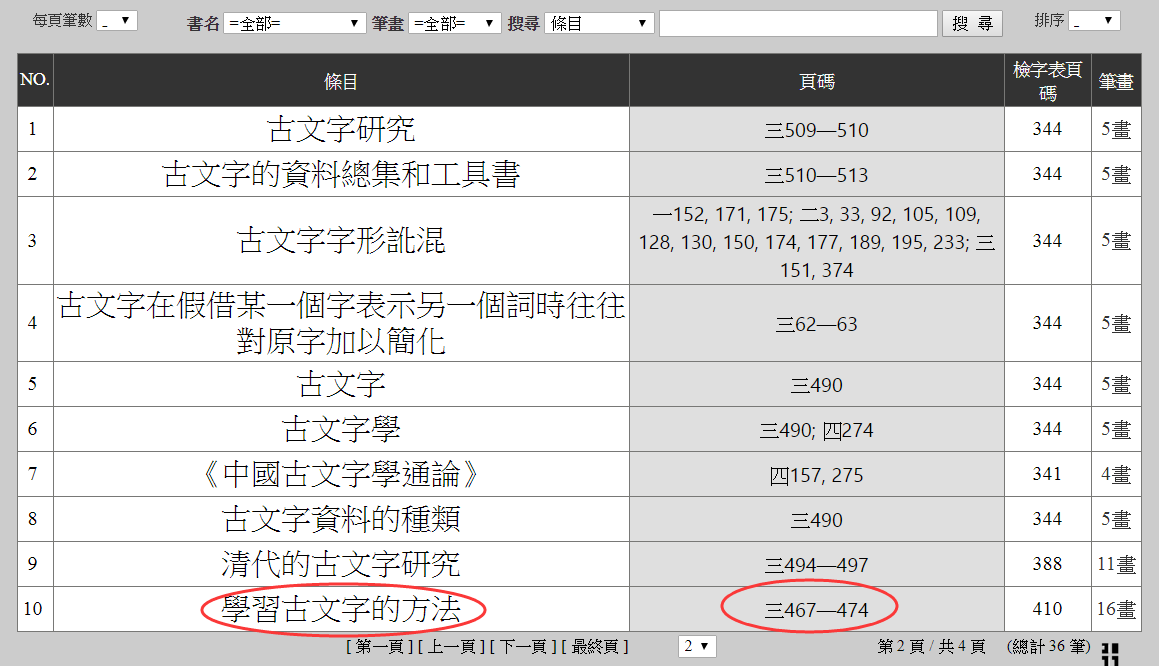1159x666 pixels.
Task: Go to 下一頁 next page link
Action: point(523,647)
